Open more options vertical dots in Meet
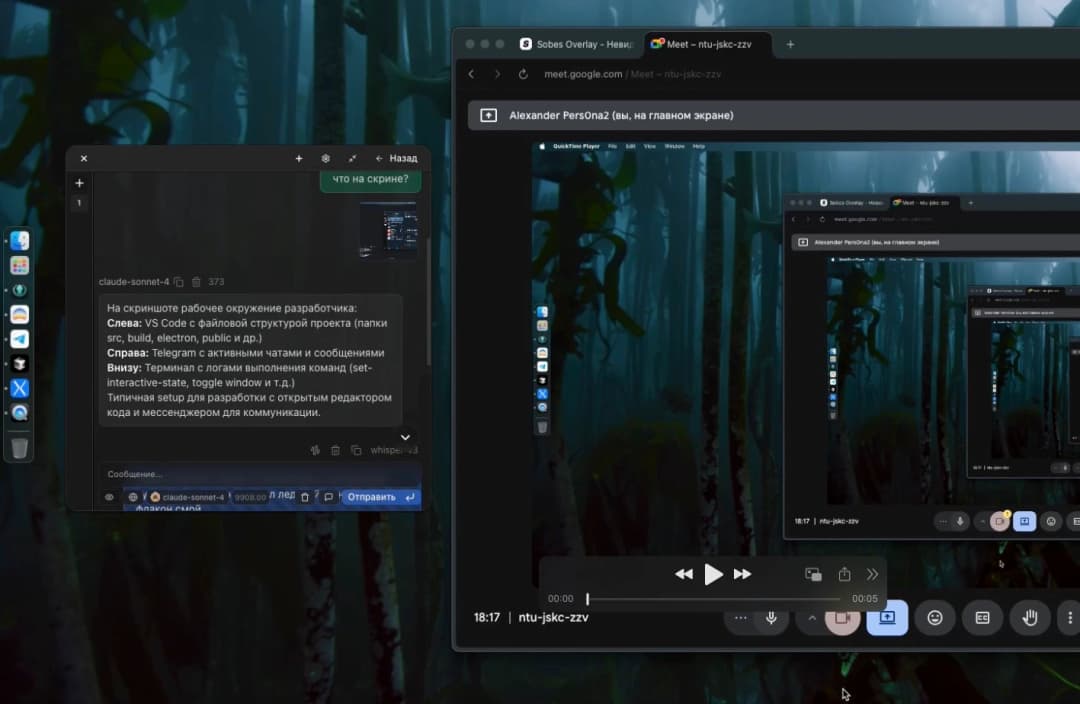 click(x=1070, y=618)
